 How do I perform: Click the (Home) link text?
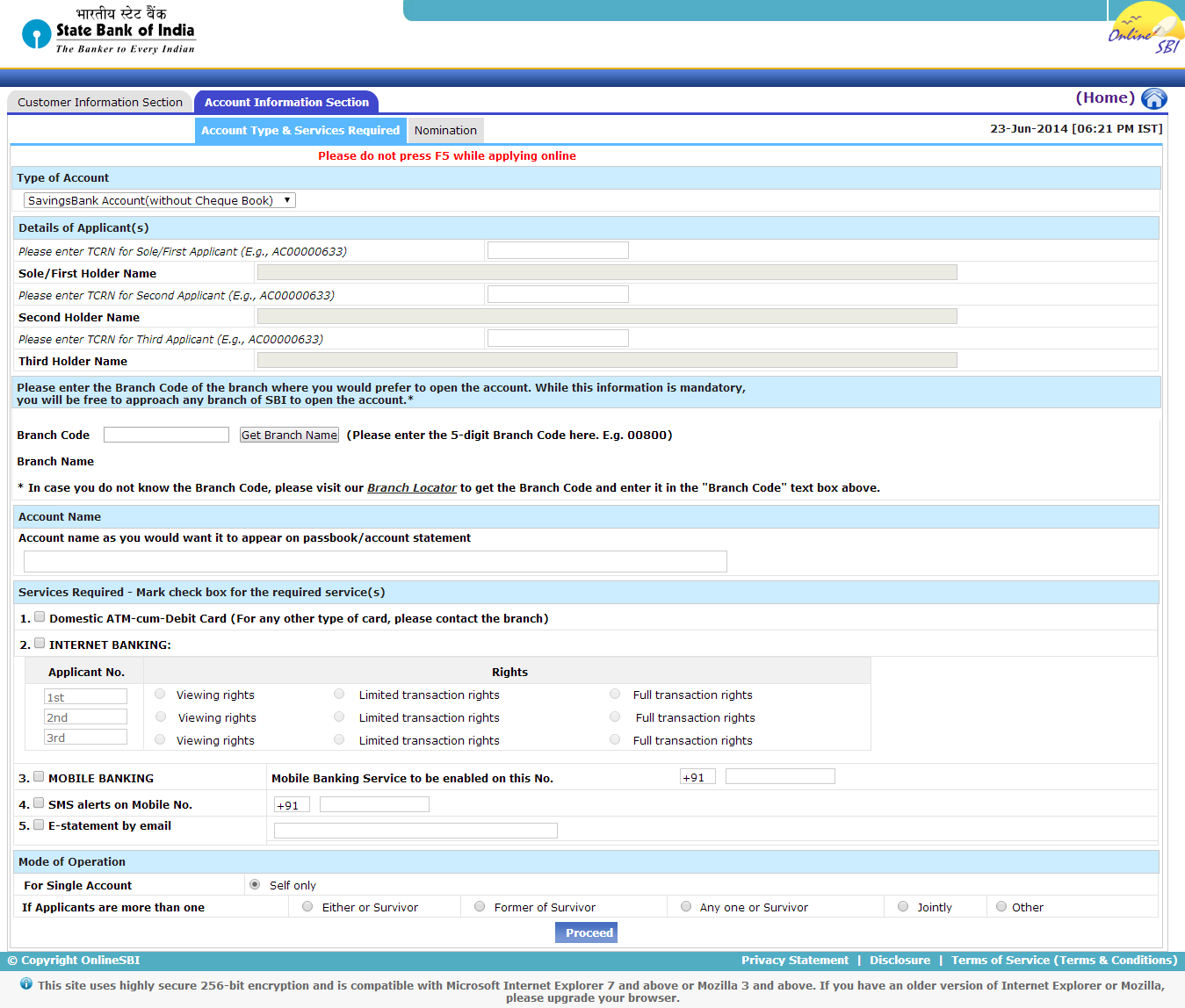(x=1105, y=97)
